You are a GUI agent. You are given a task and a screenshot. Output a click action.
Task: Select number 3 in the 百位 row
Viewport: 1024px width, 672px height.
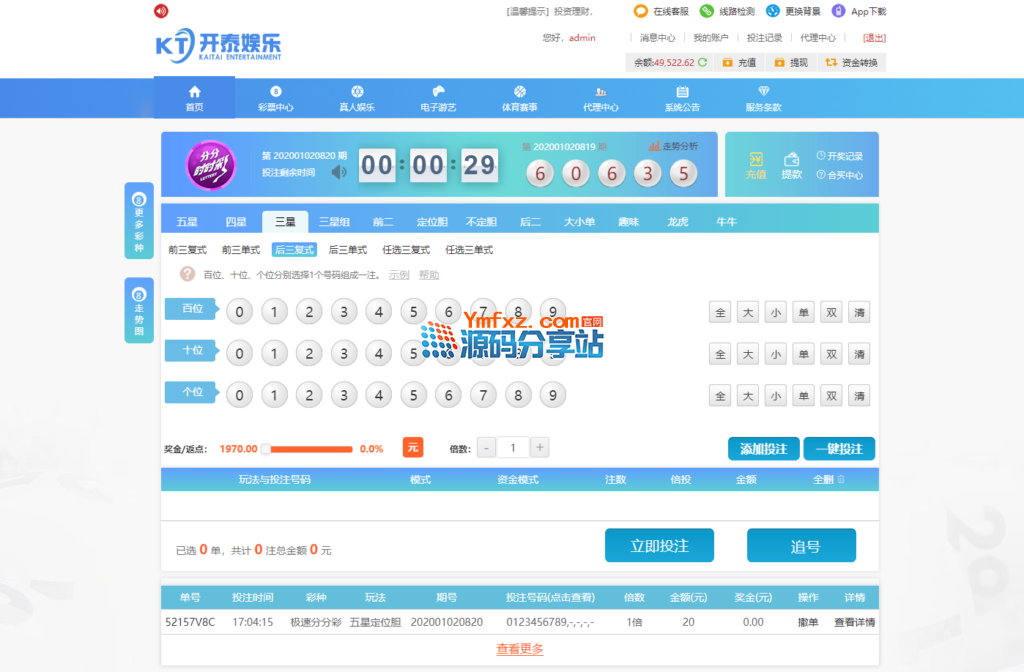[x=344, y=312]
